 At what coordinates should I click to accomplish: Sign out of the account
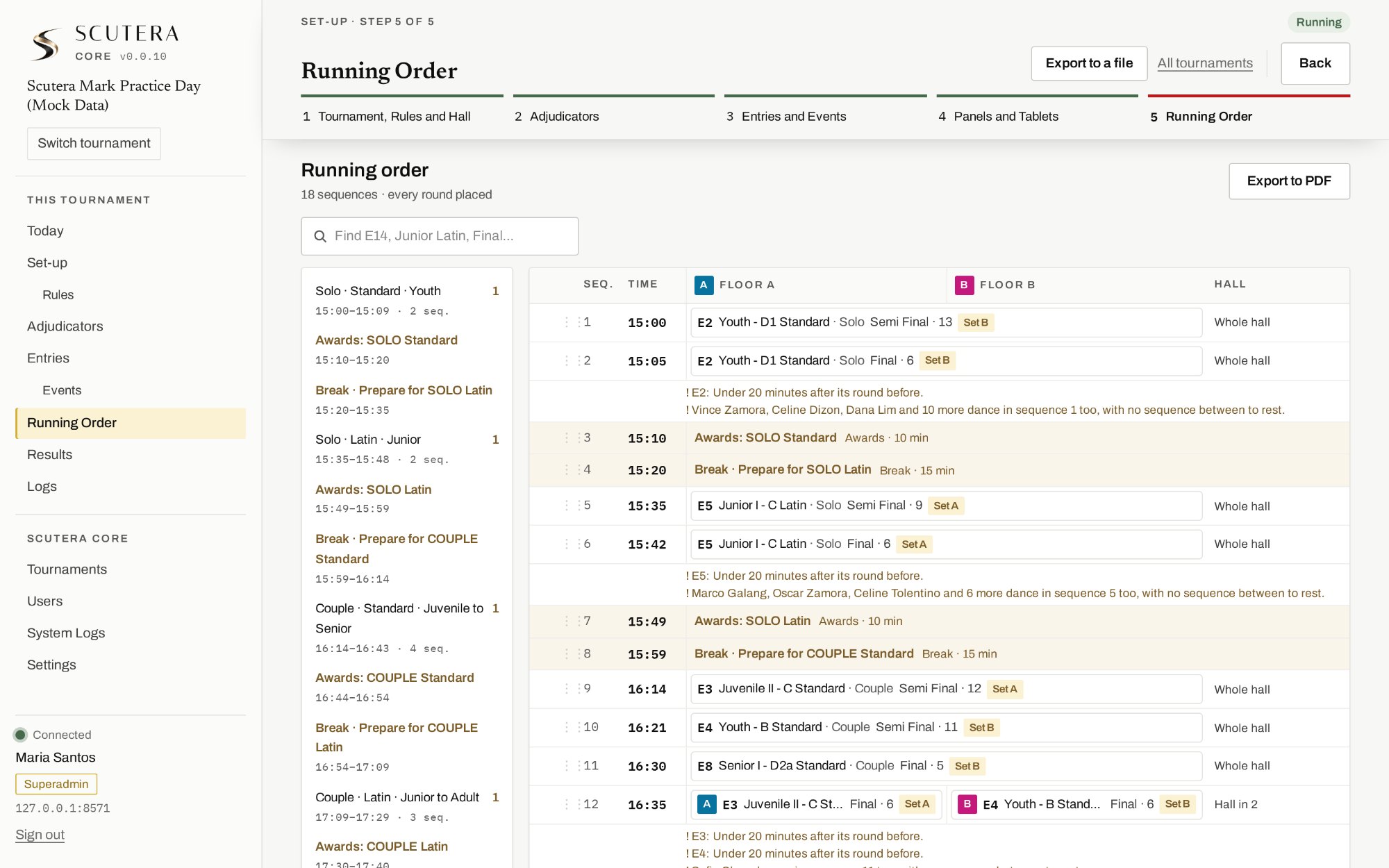tap(40, 835)
